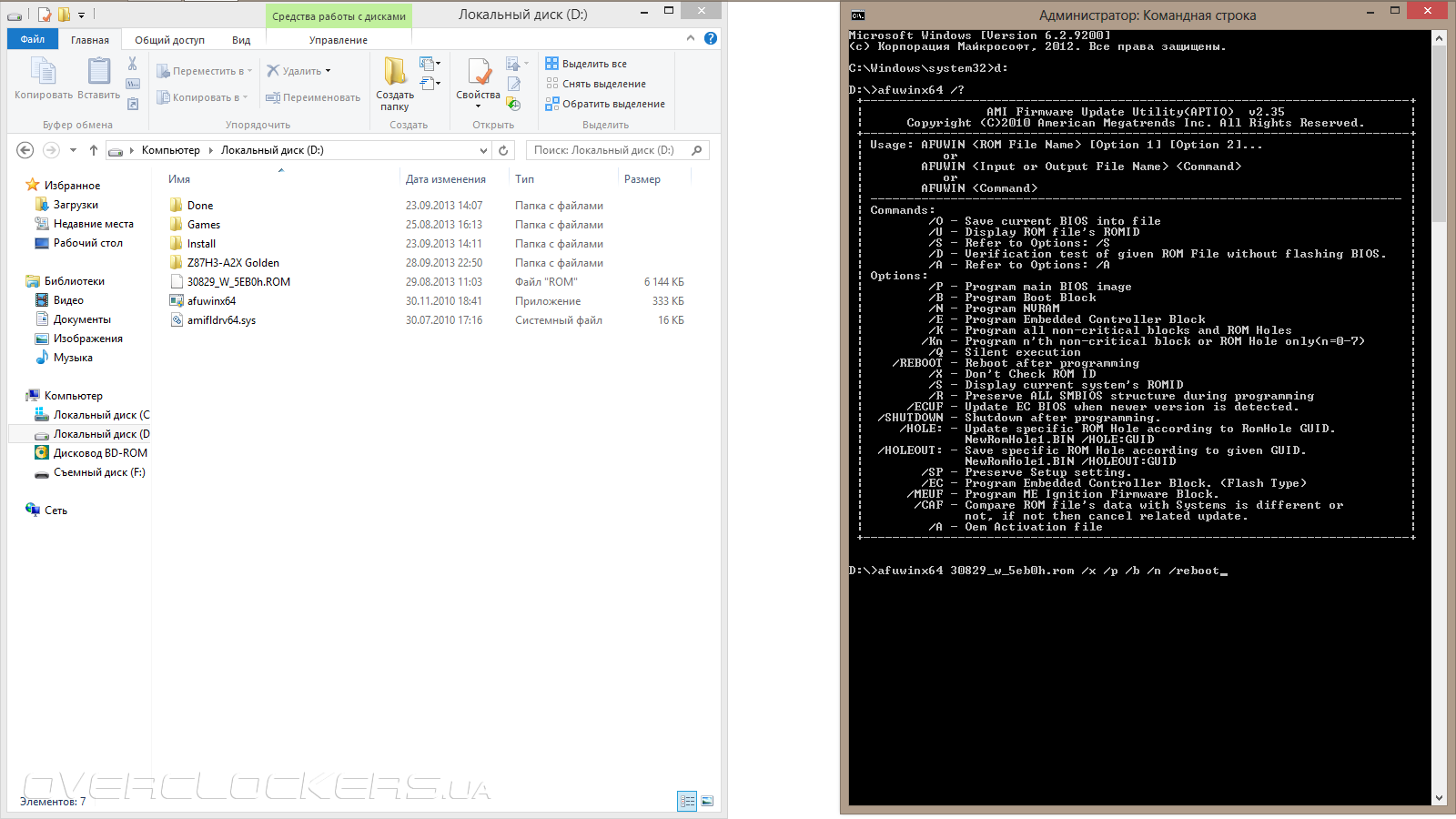
Task: Click the Edit file icon in Open group
Action: coord(514,84)
